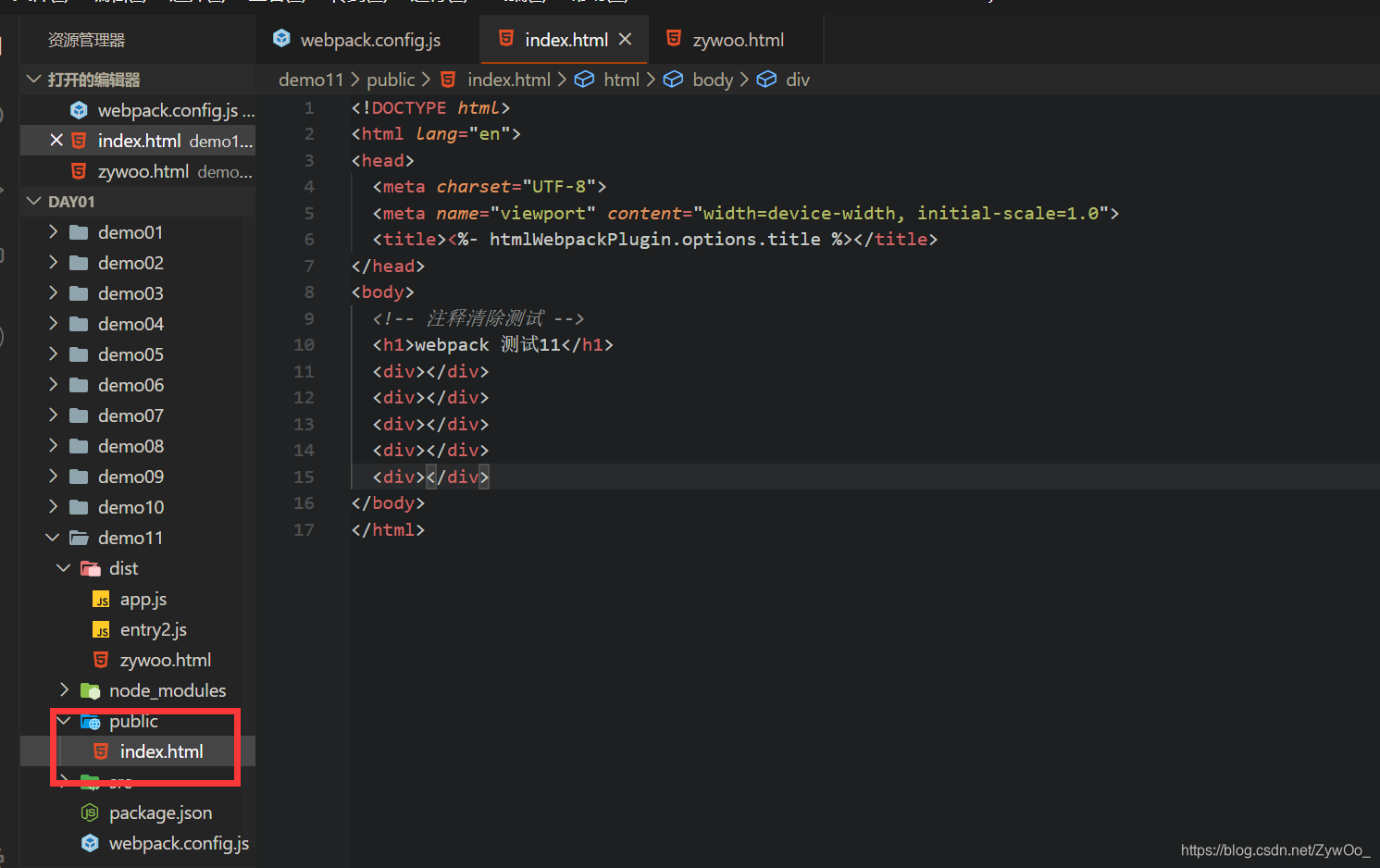Open the webpack.config.js editor tab
The width and height of the screenshot is (1380, 868).
[x=369, y=40]
